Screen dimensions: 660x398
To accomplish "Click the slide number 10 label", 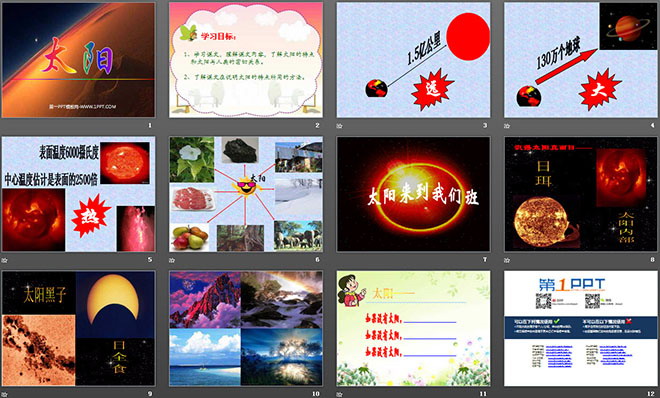I will pos(316,394).
